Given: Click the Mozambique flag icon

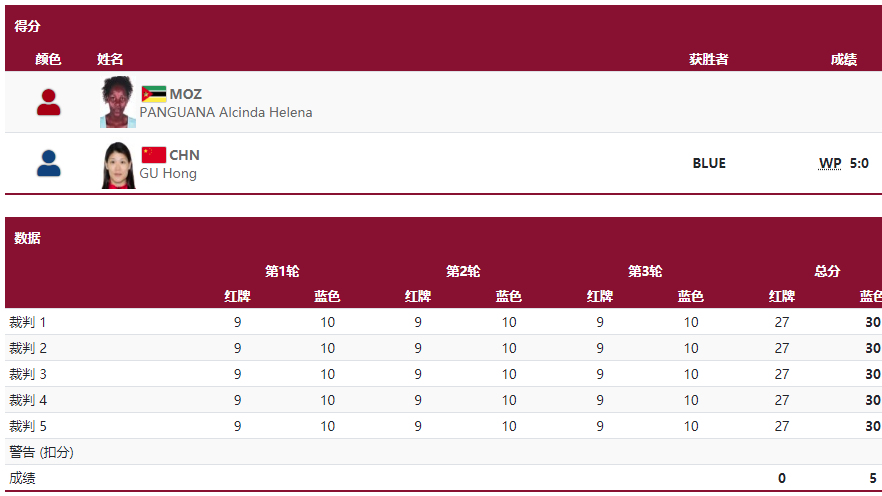Looking at the screenshot, I should [154, 94].
